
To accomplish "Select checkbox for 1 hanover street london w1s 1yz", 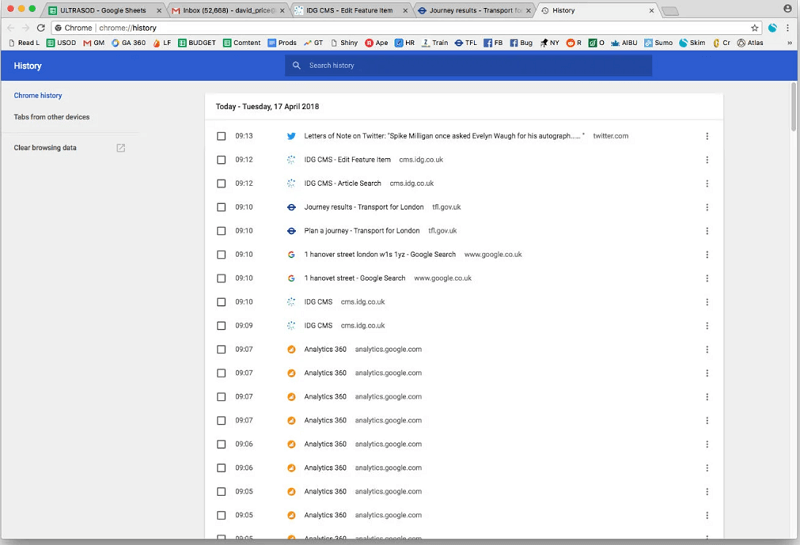I will click(221, 255).
